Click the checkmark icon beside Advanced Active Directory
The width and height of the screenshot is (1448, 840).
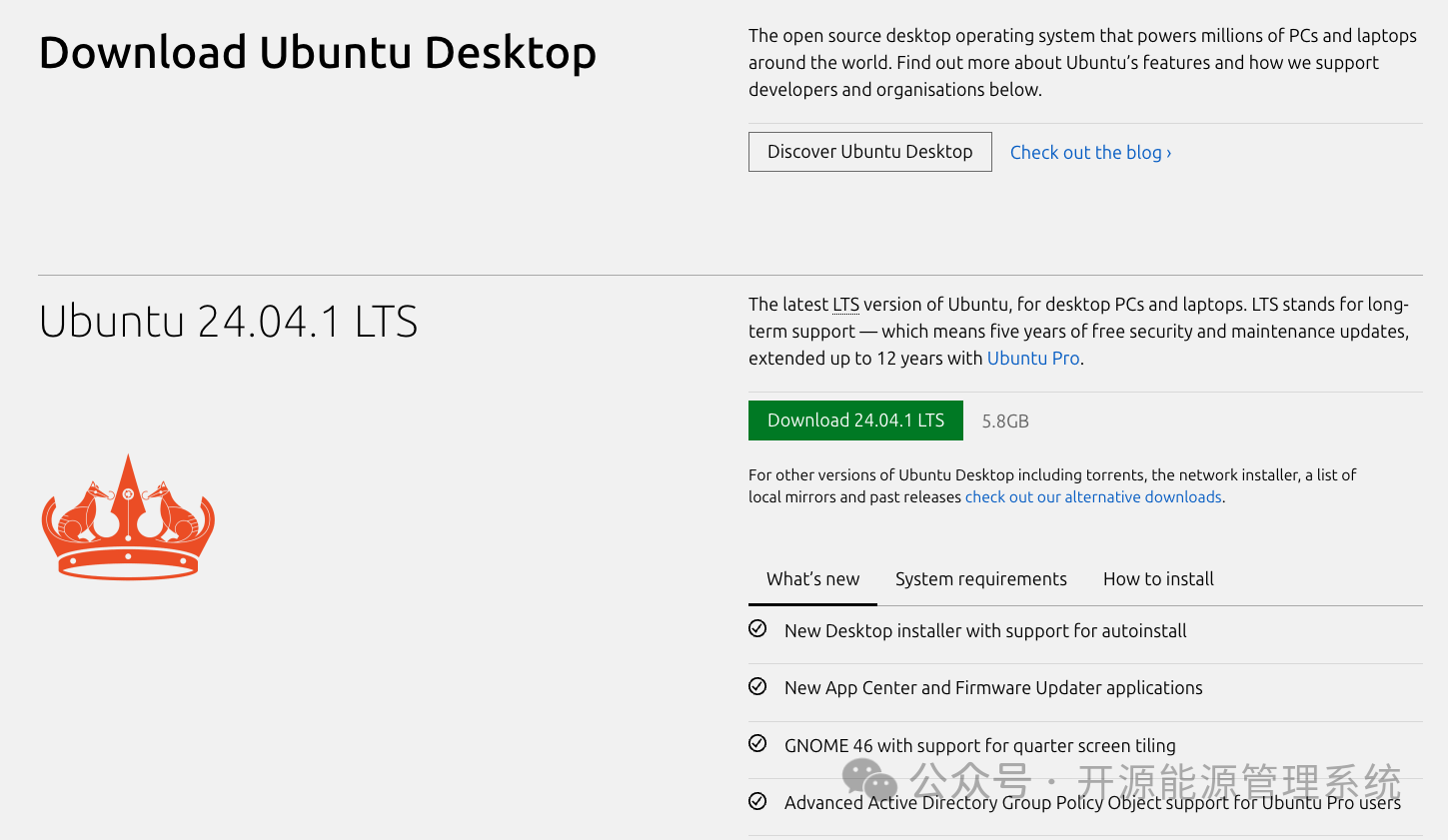757,801
